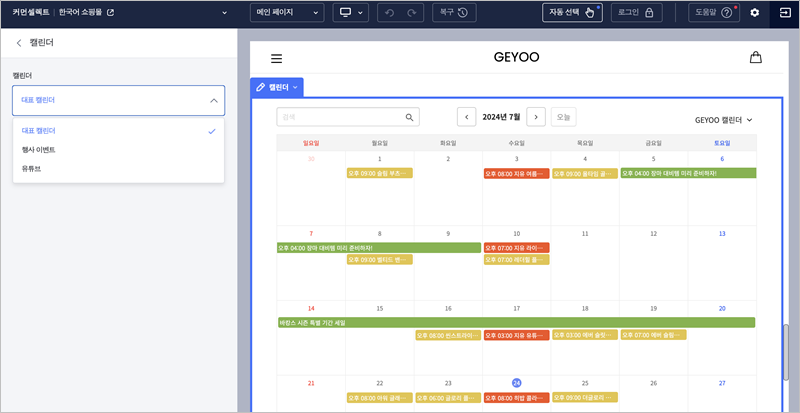This screenshot has height=413, width=800.
Task: Click the 커먼셀렉트 brand label
Action: pos(31,13)
